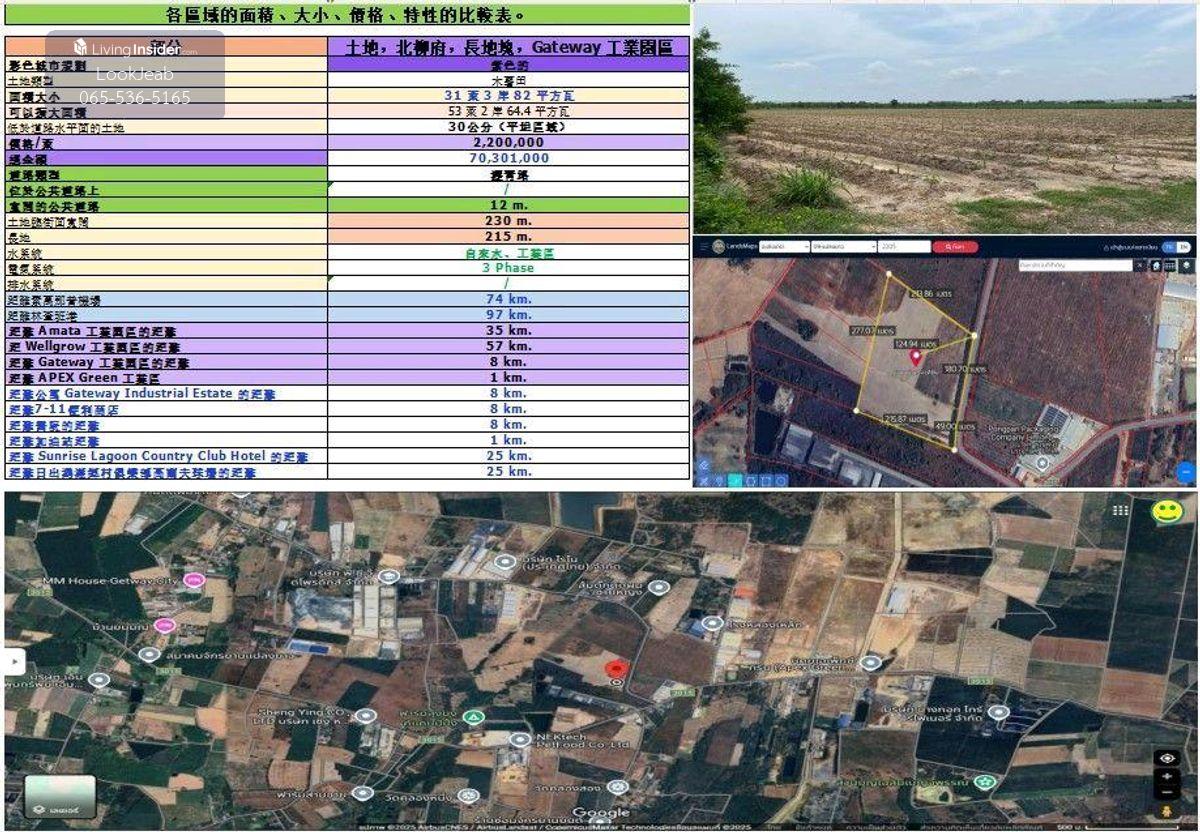This screenshot has width=1200, height=832.
Task: Zoom out with the minus map button
Action: [1166, 791]
